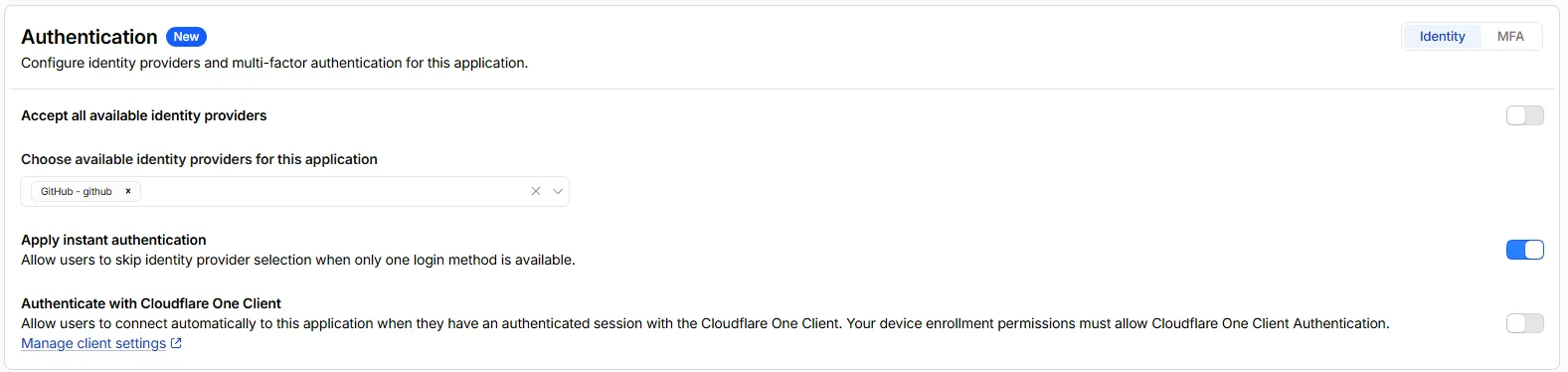Enable Accept all available identity providers

coord(1524,115)
